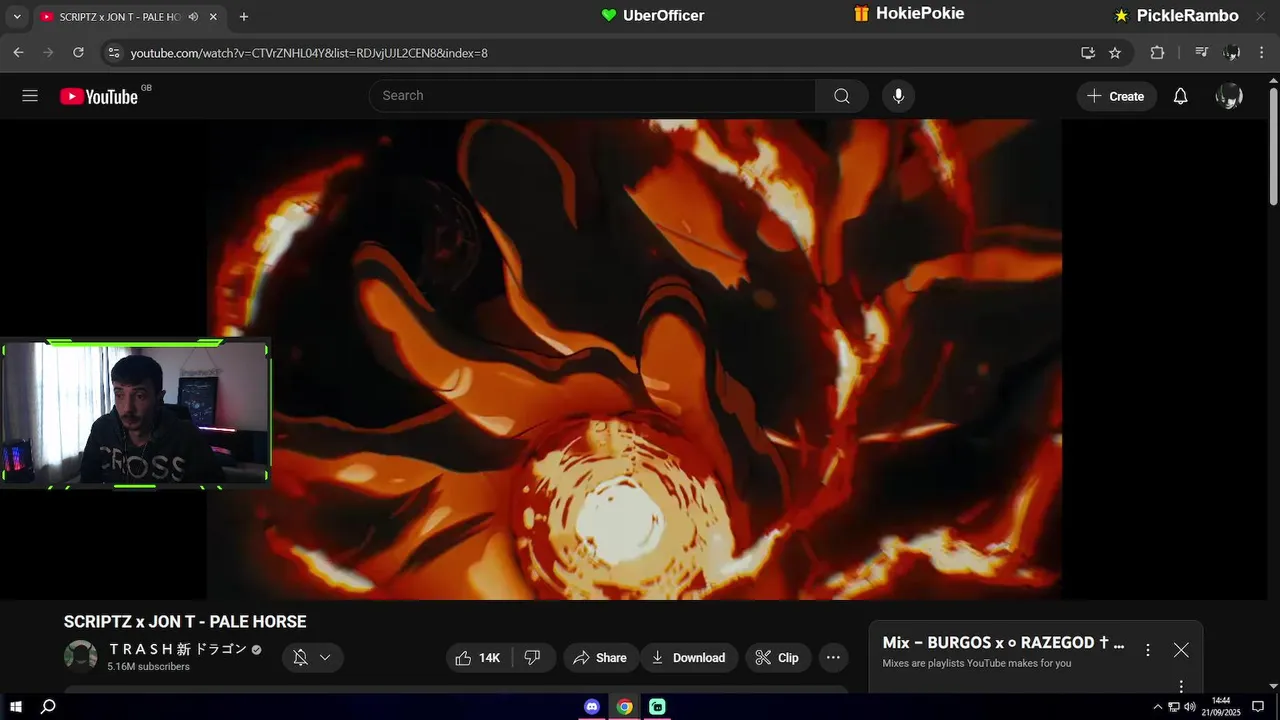This screenshot has width=1280, height=720.
Task: Open a new browser tab
Action: coord(244,17)
